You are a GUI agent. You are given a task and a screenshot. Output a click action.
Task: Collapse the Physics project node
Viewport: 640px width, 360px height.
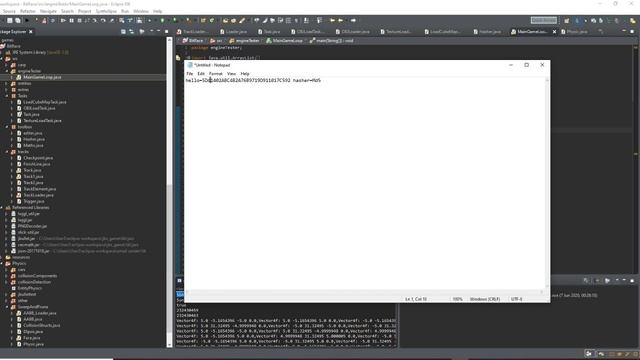[2, 264]
